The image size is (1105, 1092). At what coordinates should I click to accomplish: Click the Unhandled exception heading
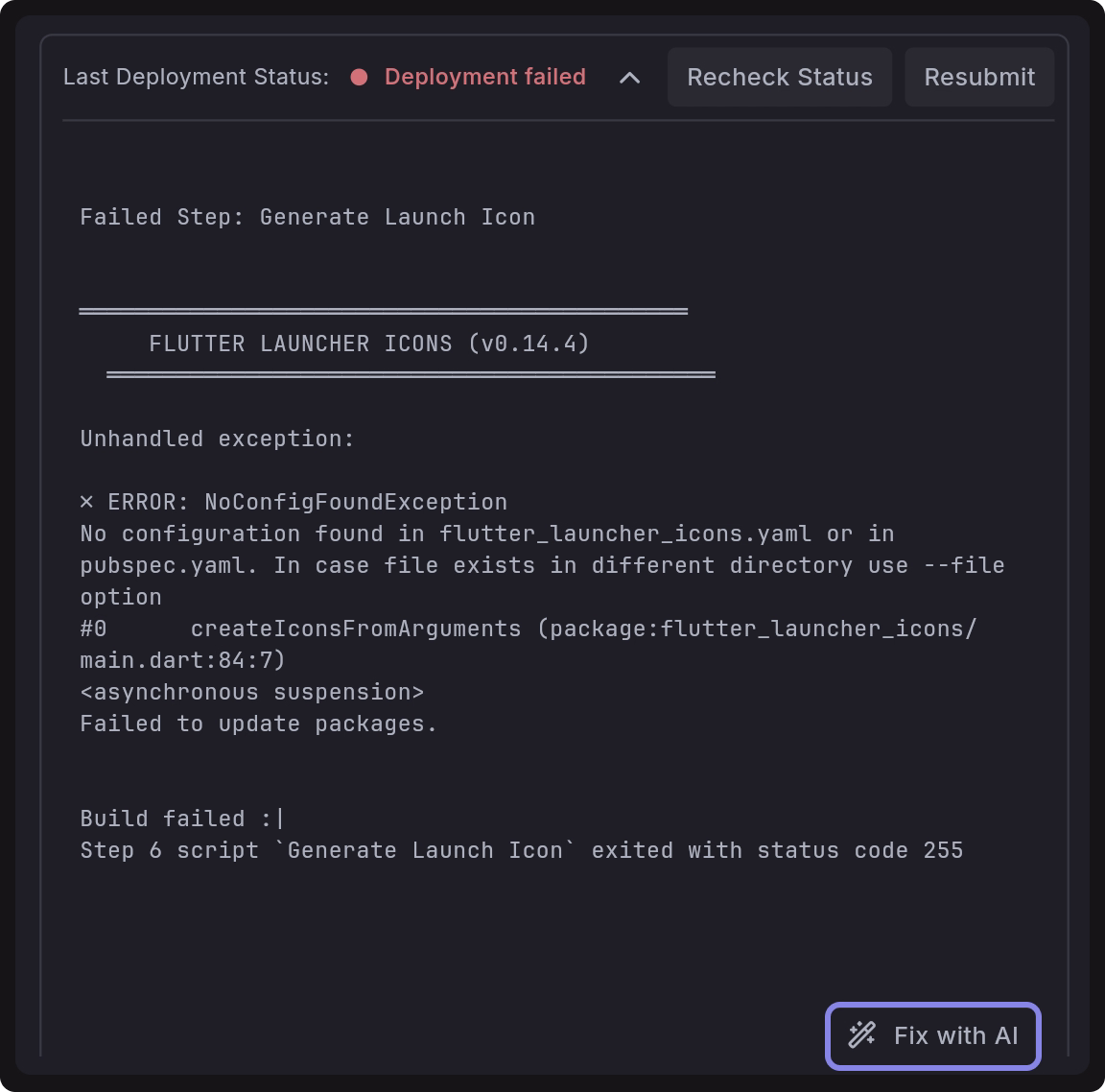coord(217,439)
